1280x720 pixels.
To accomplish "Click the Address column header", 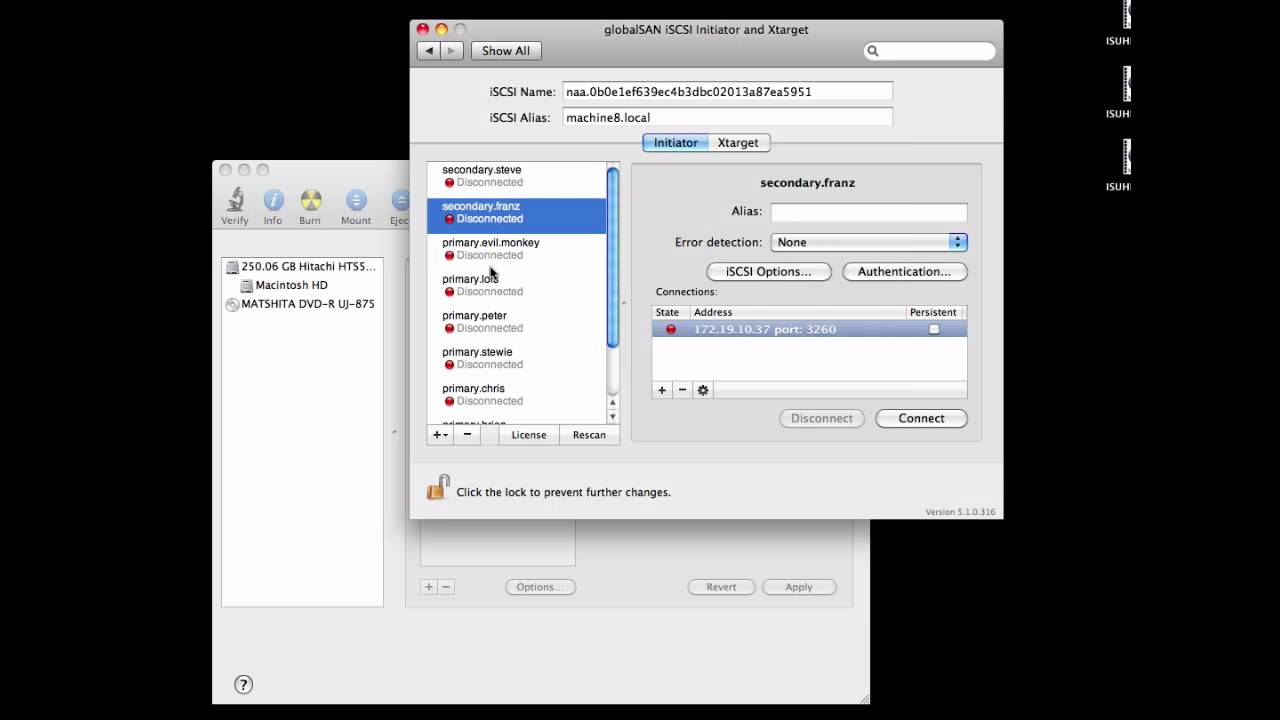I will [x=798, y=313].
